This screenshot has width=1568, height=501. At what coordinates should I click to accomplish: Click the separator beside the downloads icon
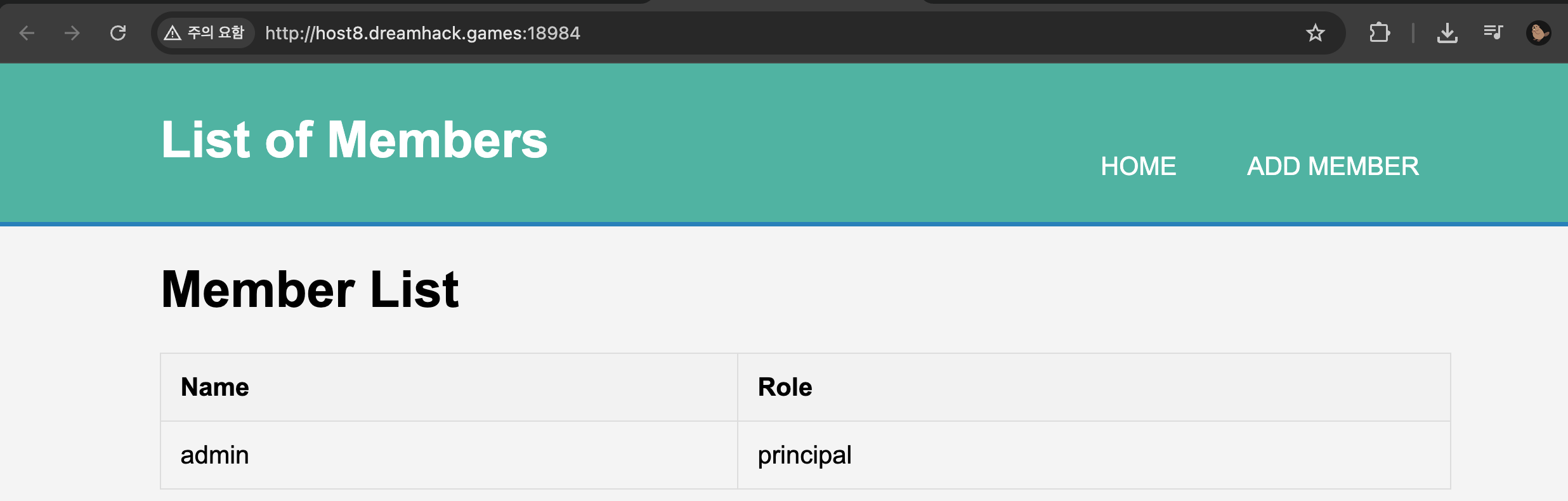[1413, 33]
